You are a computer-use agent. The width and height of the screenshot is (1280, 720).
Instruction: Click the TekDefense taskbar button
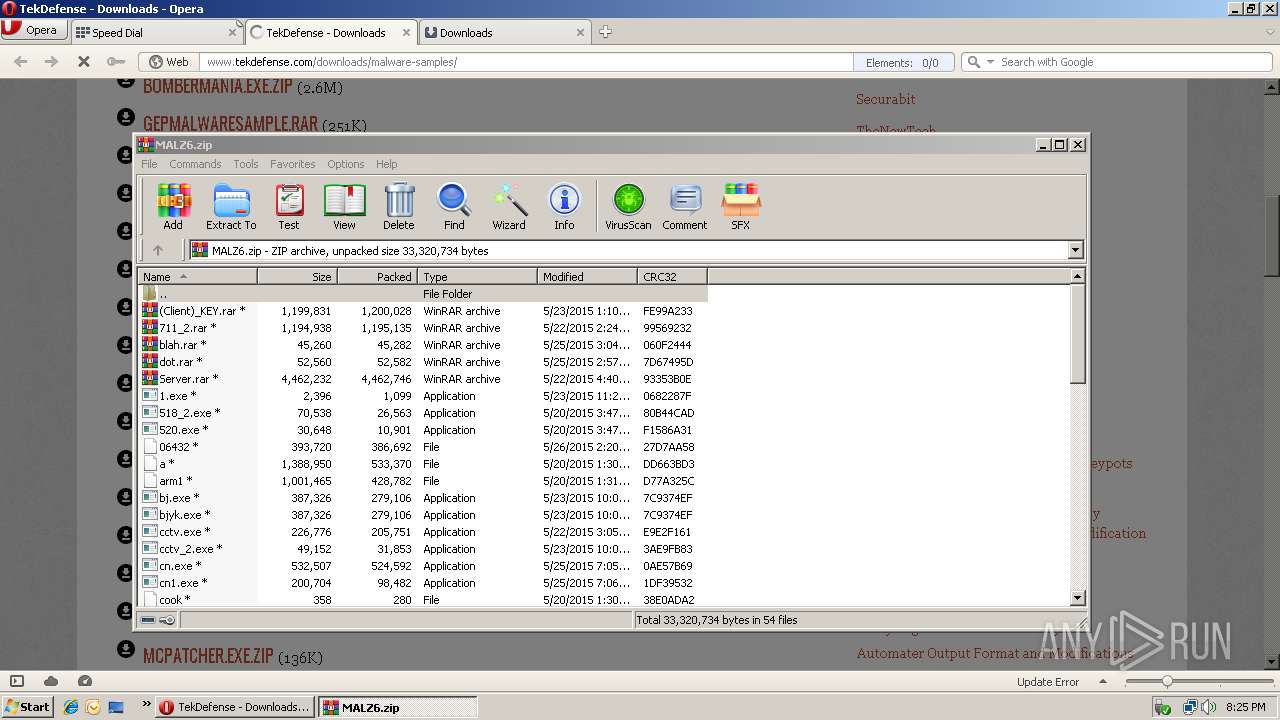point(236,707)
